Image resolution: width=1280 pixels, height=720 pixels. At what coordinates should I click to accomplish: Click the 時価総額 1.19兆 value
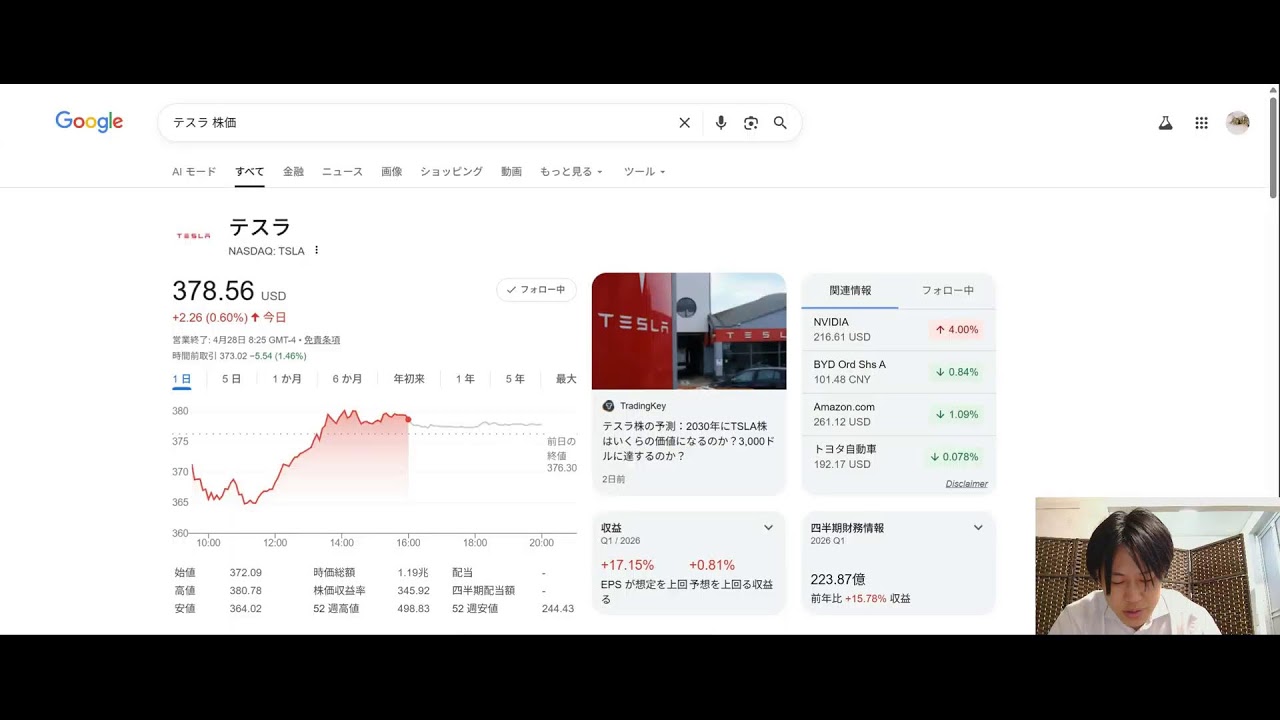pos(413,573)
